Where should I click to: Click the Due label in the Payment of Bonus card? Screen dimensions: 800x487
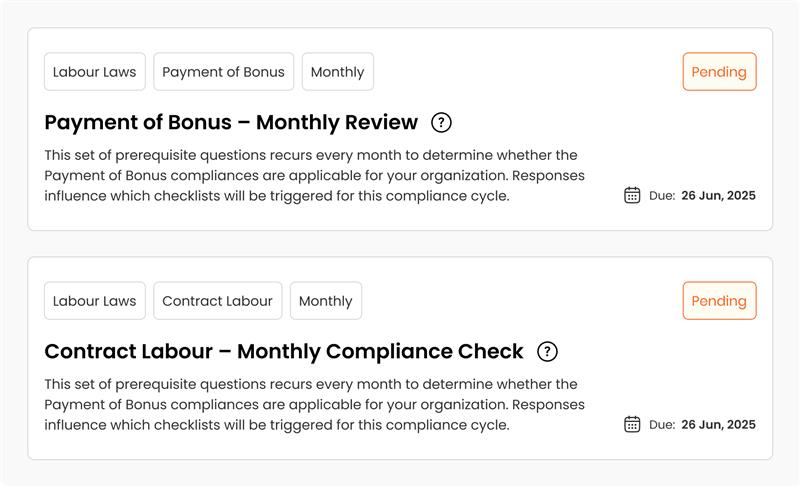(x=661, y=196)
